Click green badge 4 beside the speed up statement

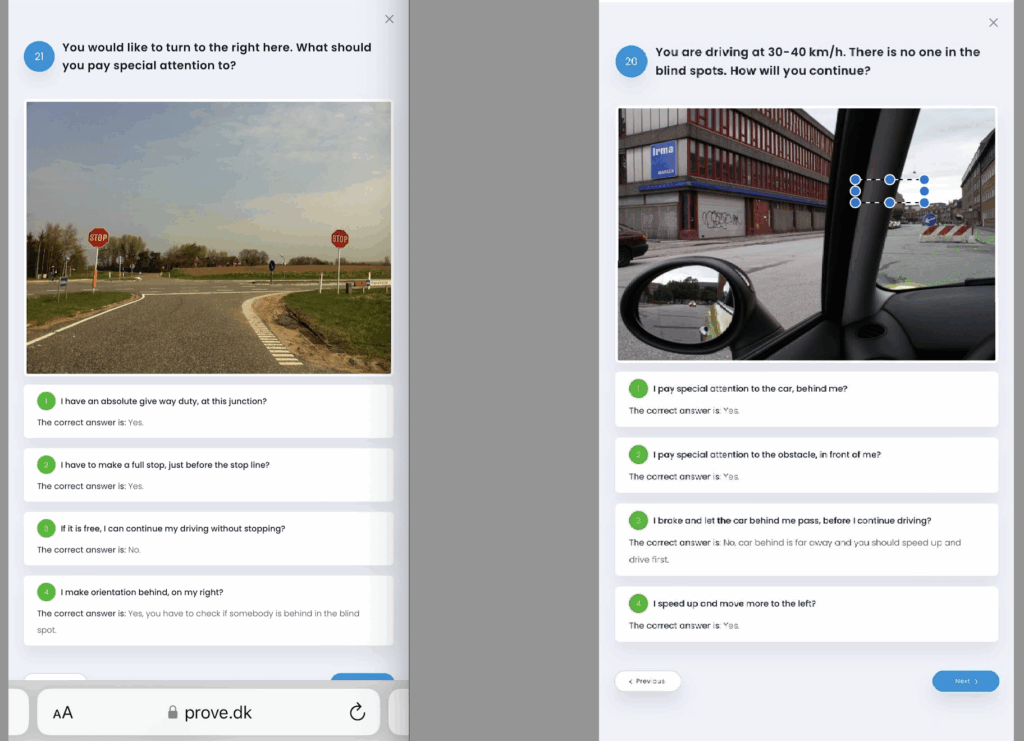coord(638,603)
